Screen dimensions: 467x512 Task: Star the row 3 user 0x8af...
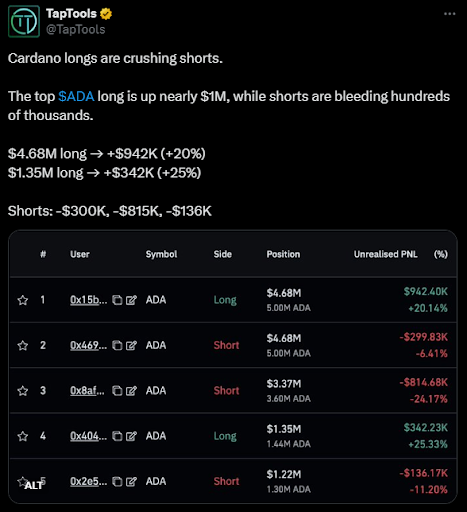tap(23, 391)
